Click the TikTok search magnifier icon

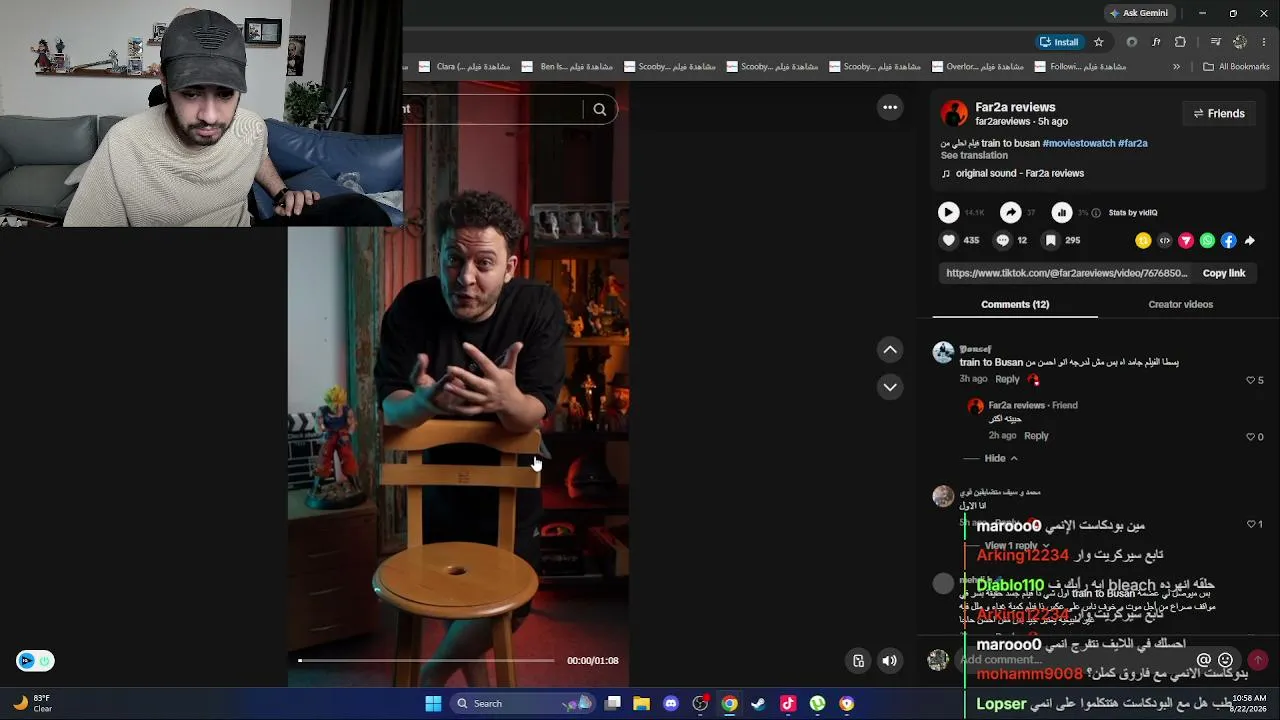[x=599, y=109]
